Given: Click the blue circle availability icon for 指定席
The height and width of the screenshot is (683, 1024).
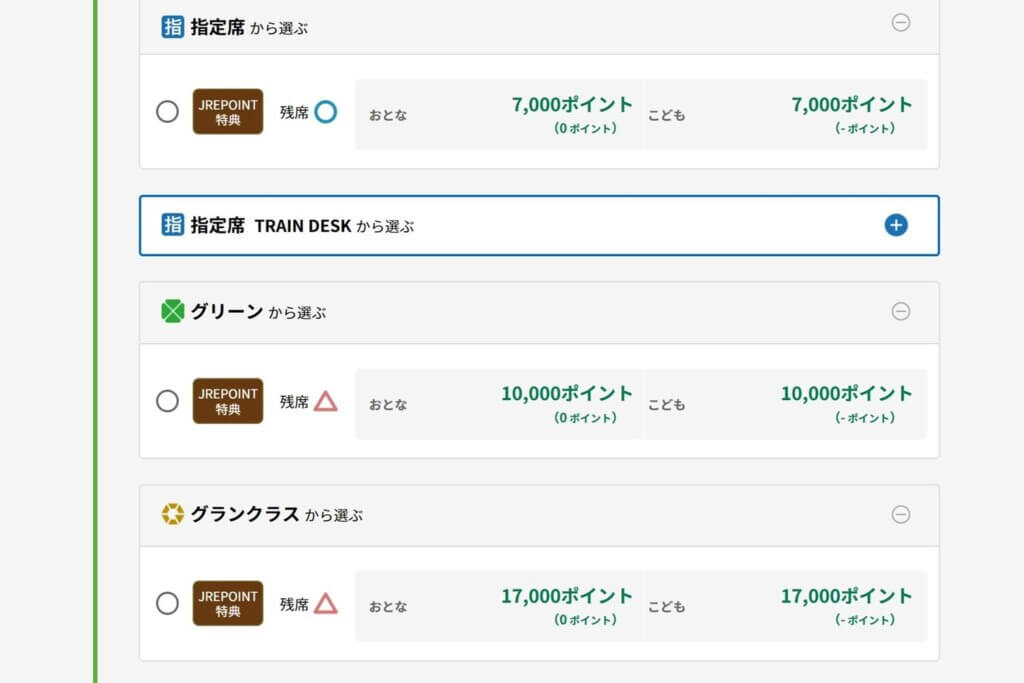Looking at the screenshot, I should coord(325,112).
